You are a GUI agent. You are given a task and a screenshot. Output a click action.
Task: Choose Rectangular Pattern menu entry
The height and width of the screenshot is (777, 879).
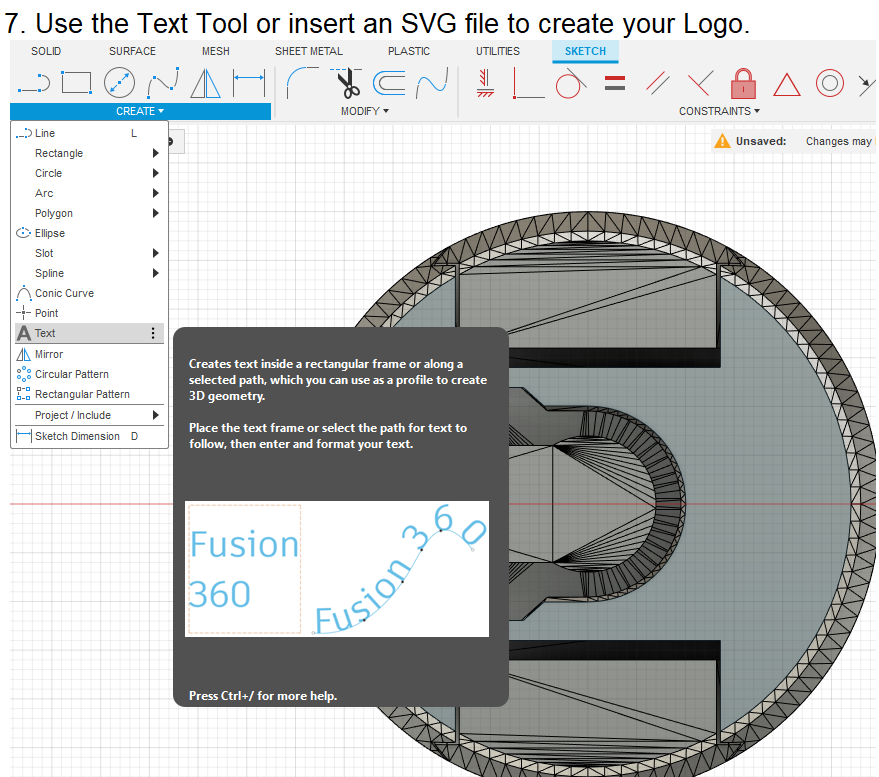(90, 394)
